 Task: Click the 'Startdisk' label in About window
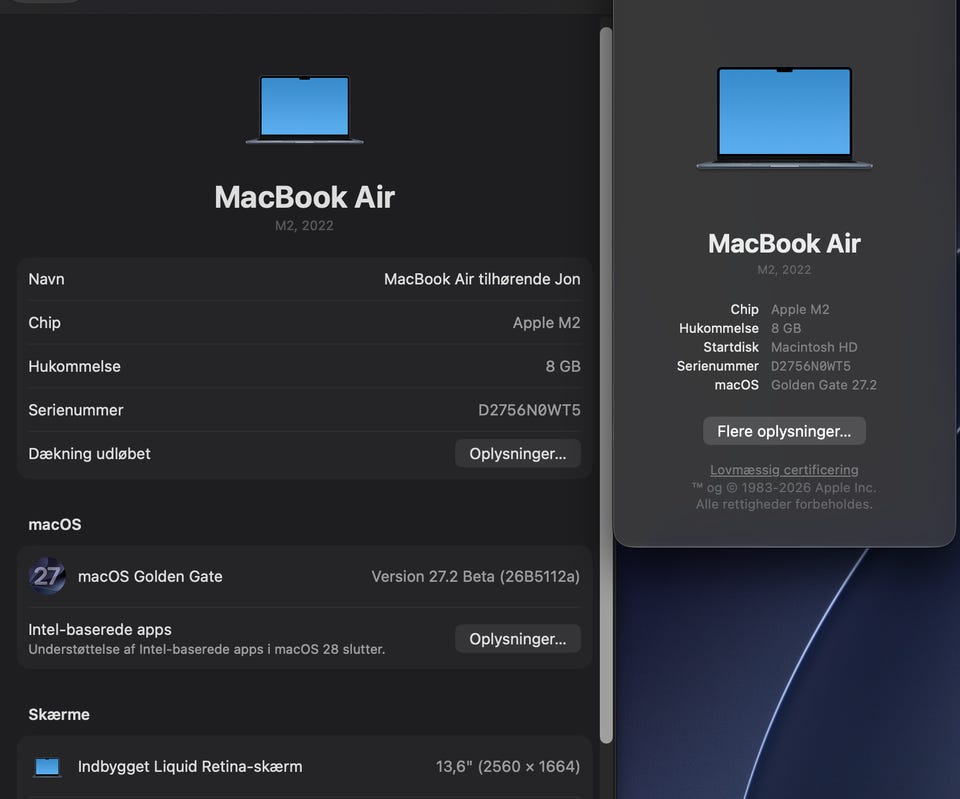(730, 347)
